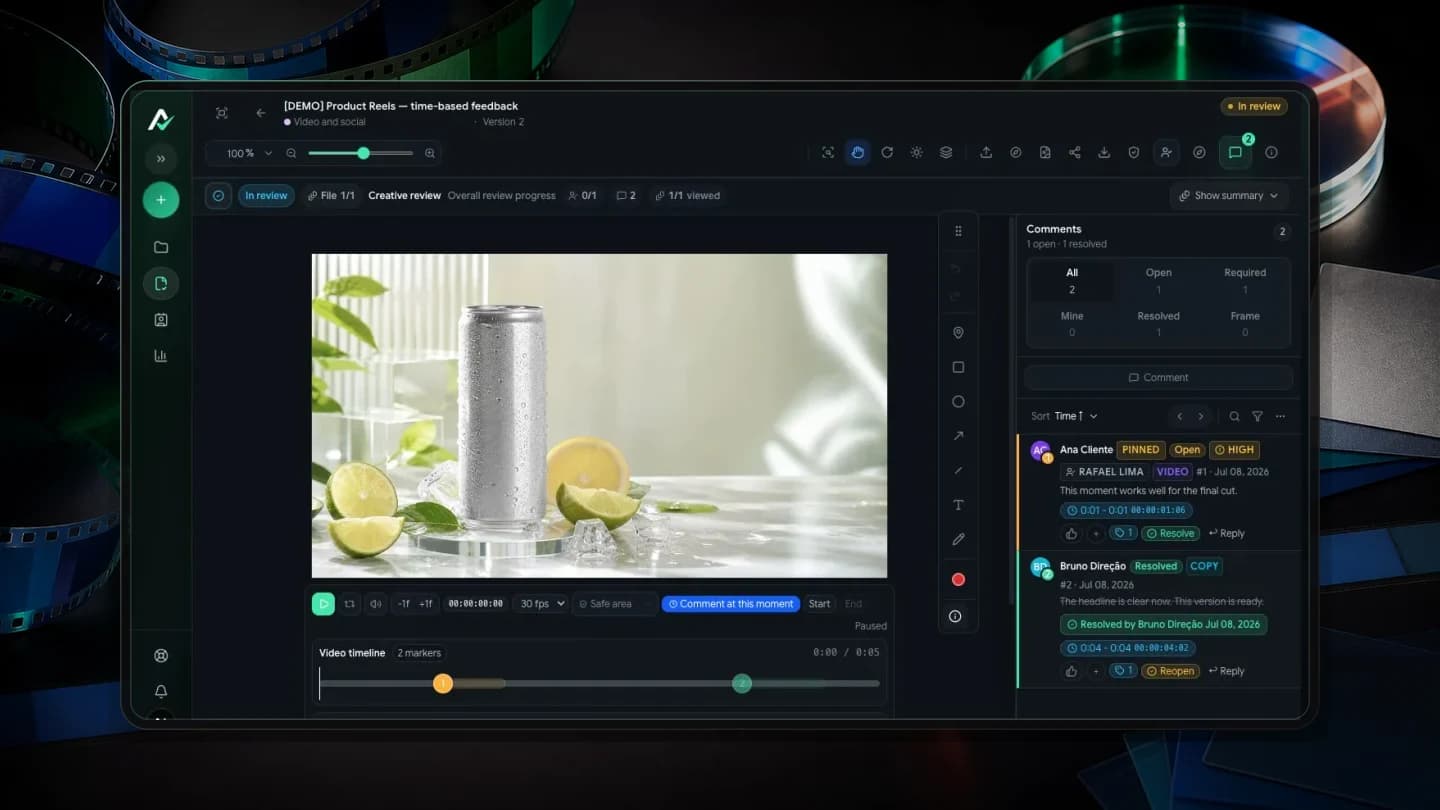Open the help lifebuoy icon in sidebar
This screenshot has width=1440, height=810.
pyautogui.click(x=161, y=656)
